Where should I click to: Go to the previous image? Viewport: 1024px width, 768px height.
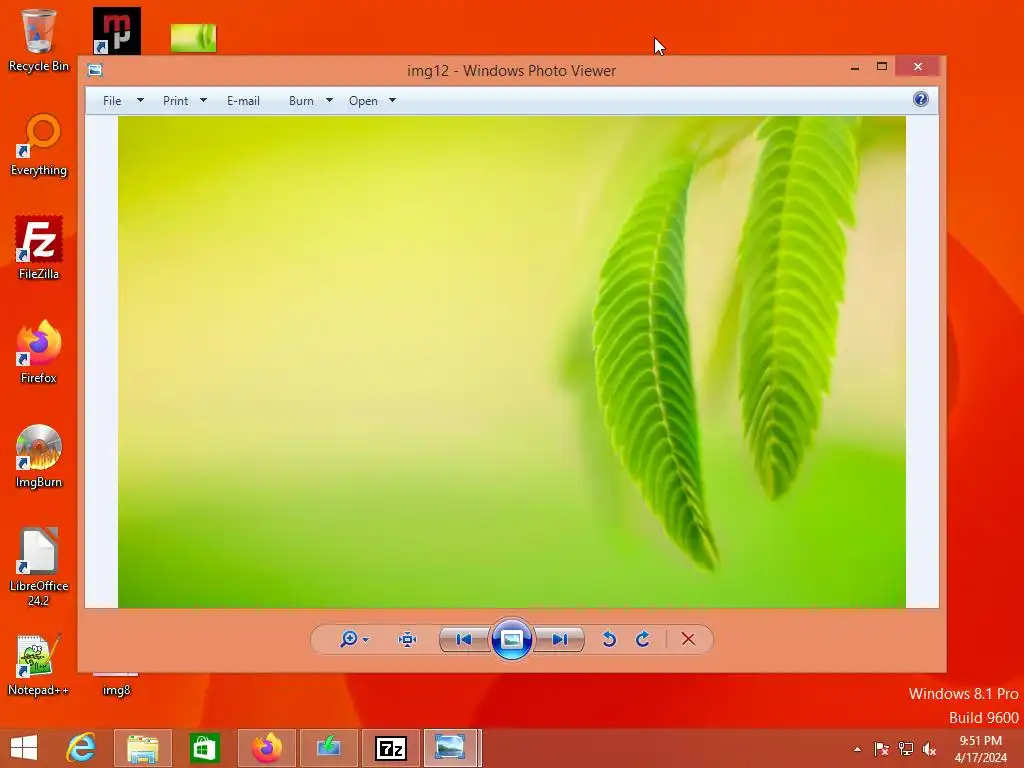click(x=464, y=639)
